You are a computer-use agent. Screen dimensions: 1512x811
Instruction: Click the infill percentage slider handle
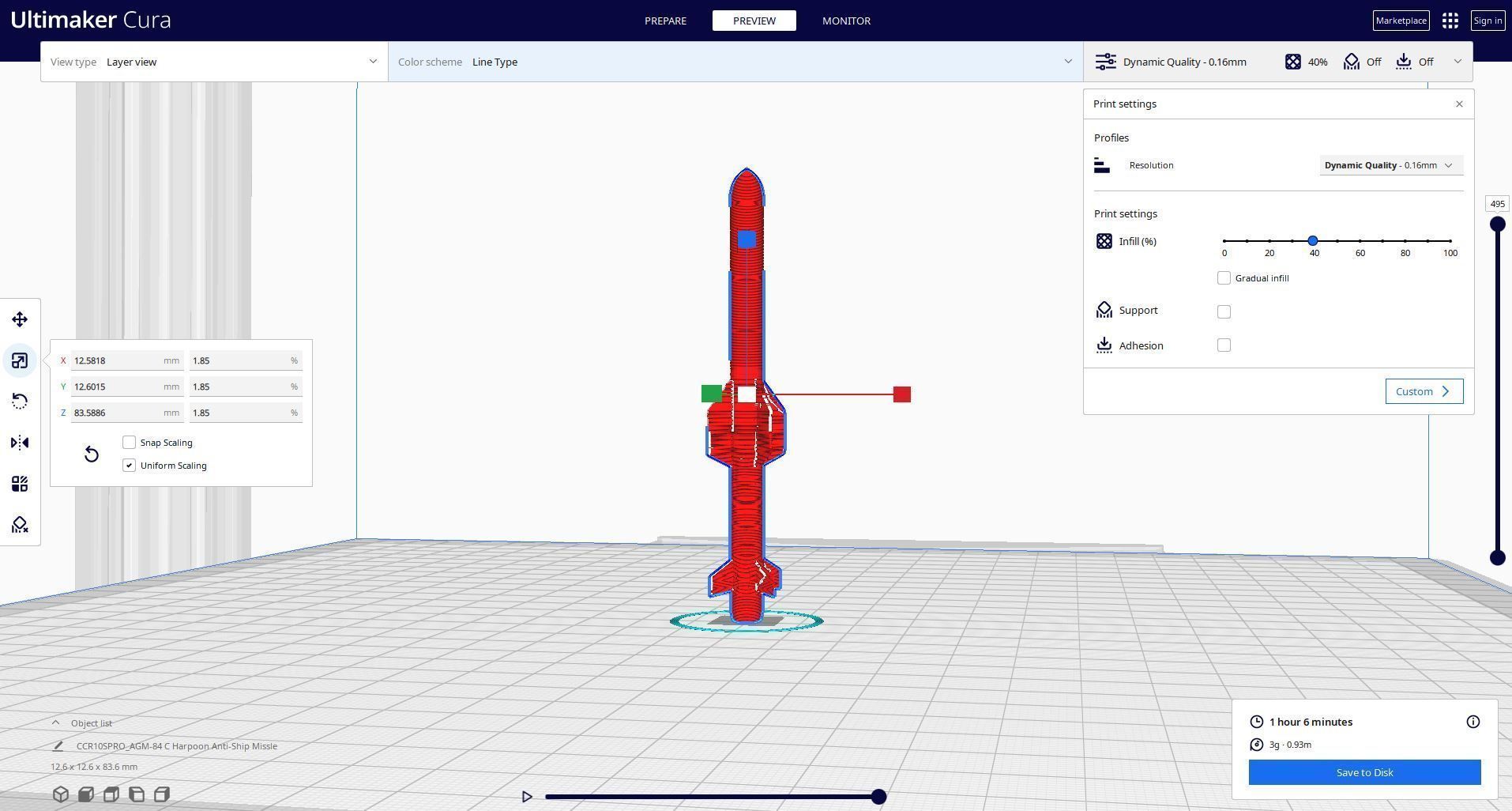1313,240
